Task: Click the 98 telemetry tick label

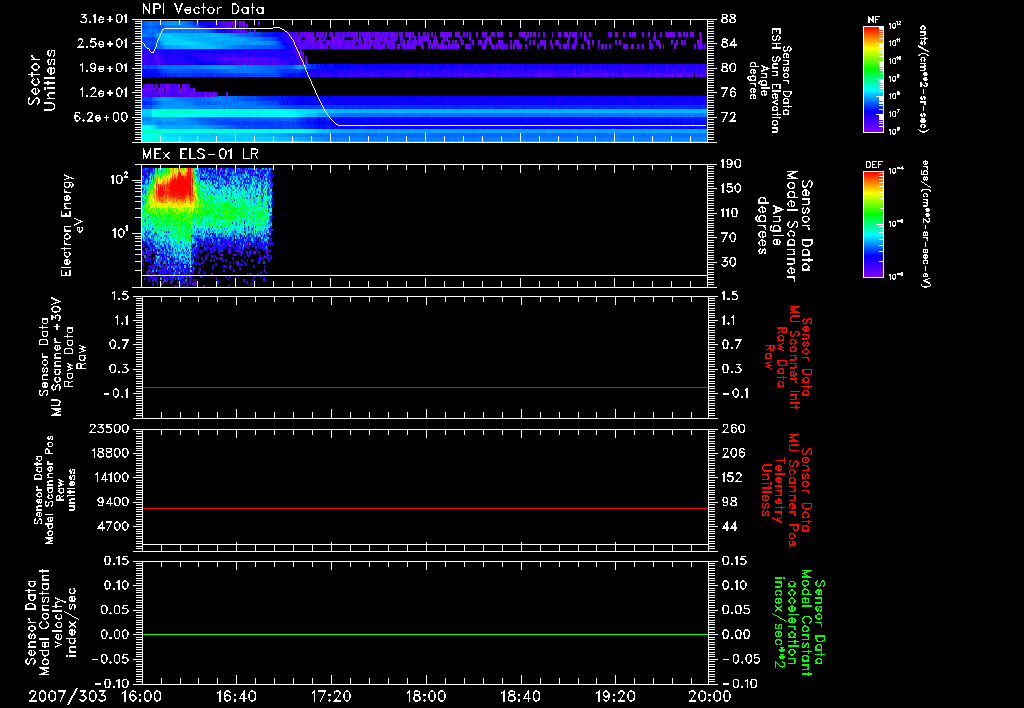Action: (x=729, y=502)
